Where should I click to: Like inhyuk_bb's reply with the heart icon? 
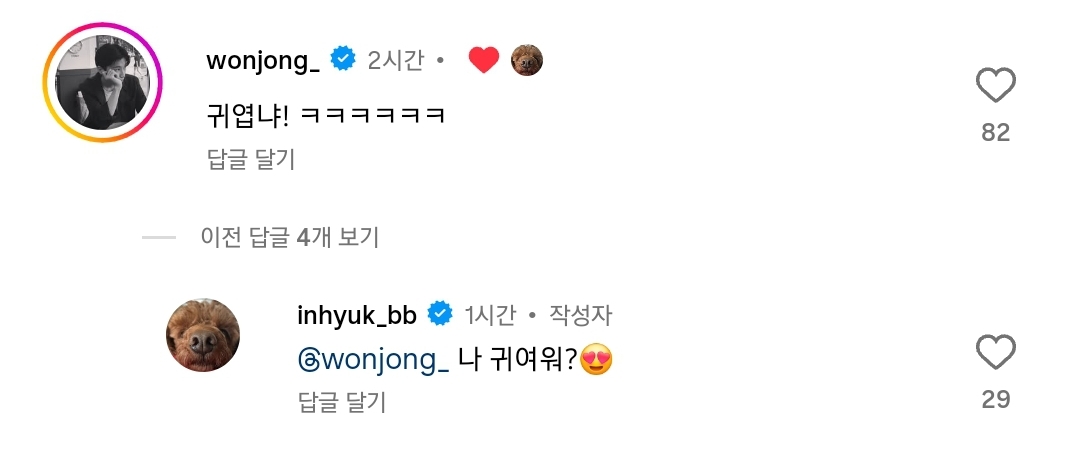pos(995,353)
